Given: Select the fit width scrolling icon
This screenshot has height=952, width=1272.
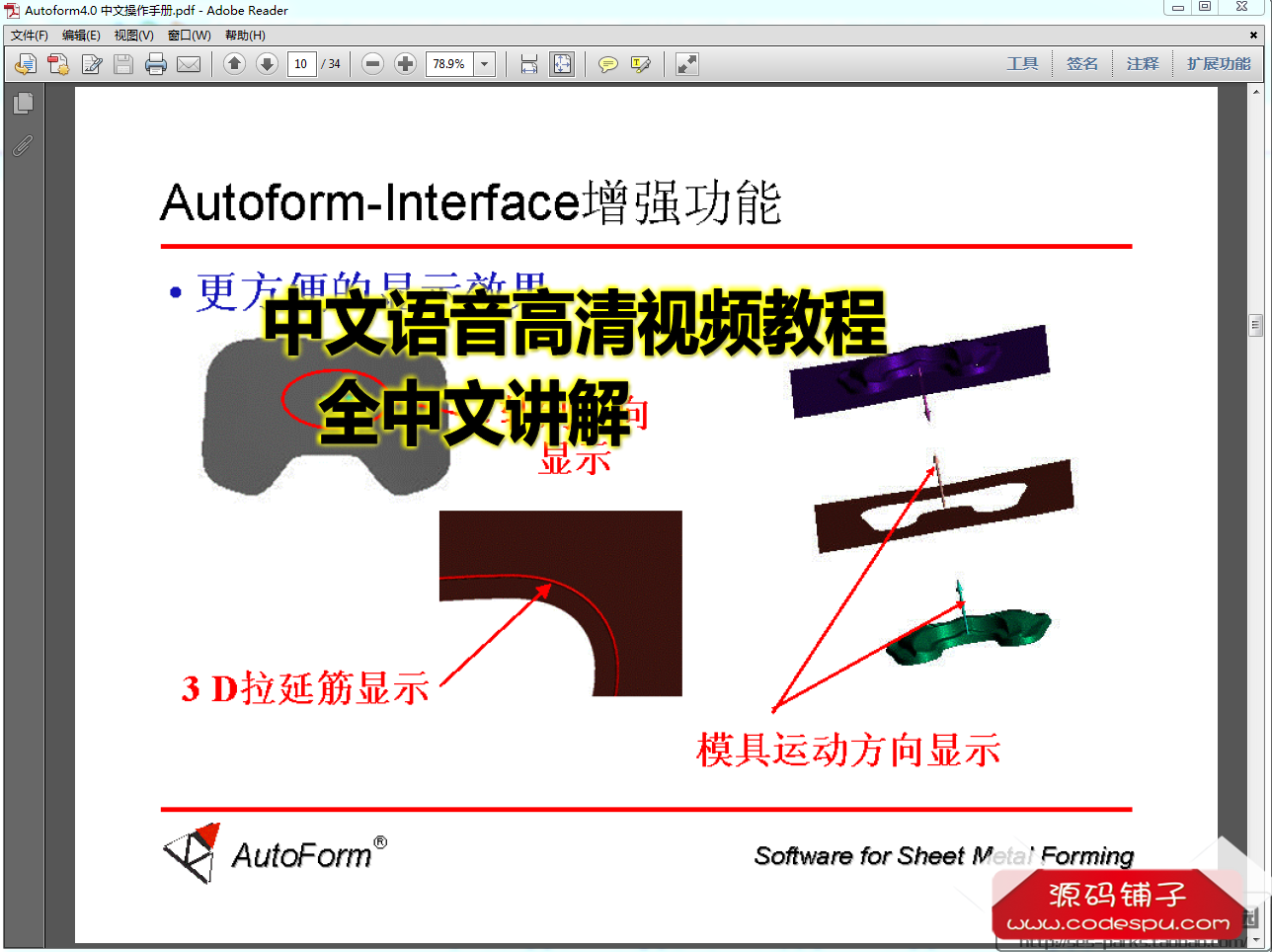Looking at the screenshot, I should 529,64.
